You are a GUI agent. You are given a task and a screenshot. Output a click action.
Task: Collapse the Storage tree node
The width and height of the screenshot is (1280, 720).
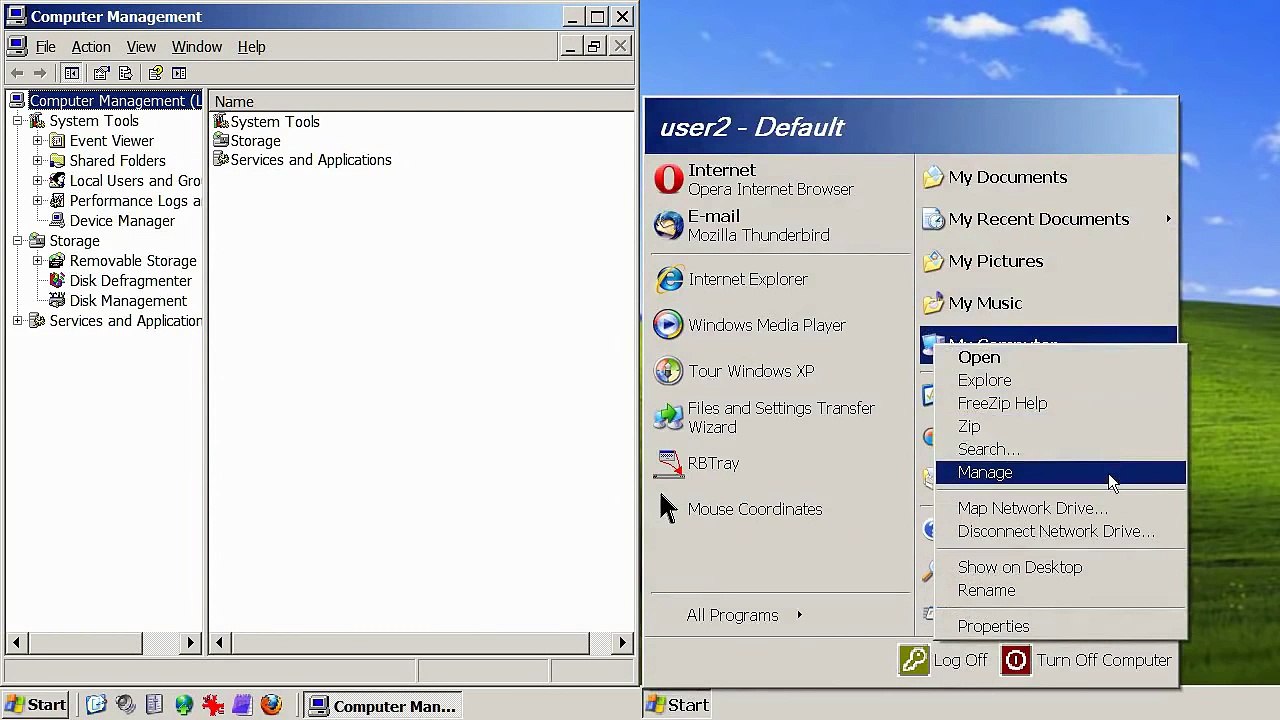17,241
